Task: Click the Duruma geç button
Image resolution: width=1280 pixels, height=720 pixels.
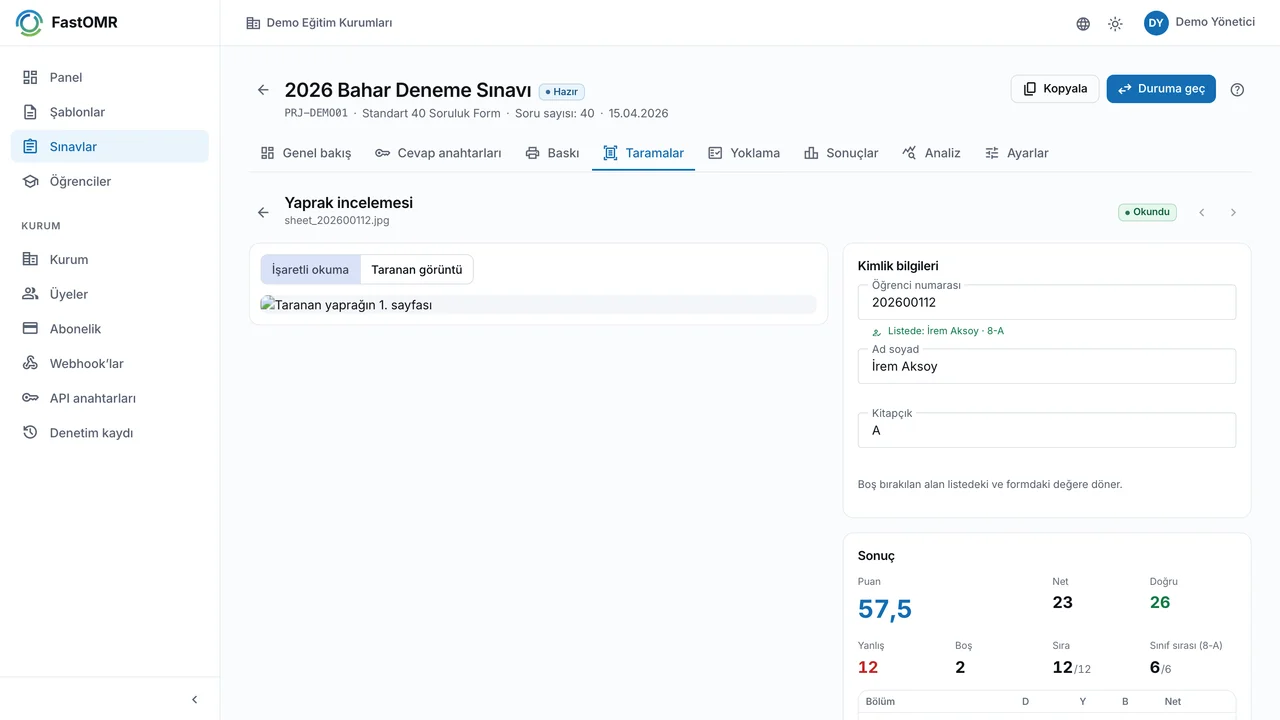Action: [x=1161, y=89]
